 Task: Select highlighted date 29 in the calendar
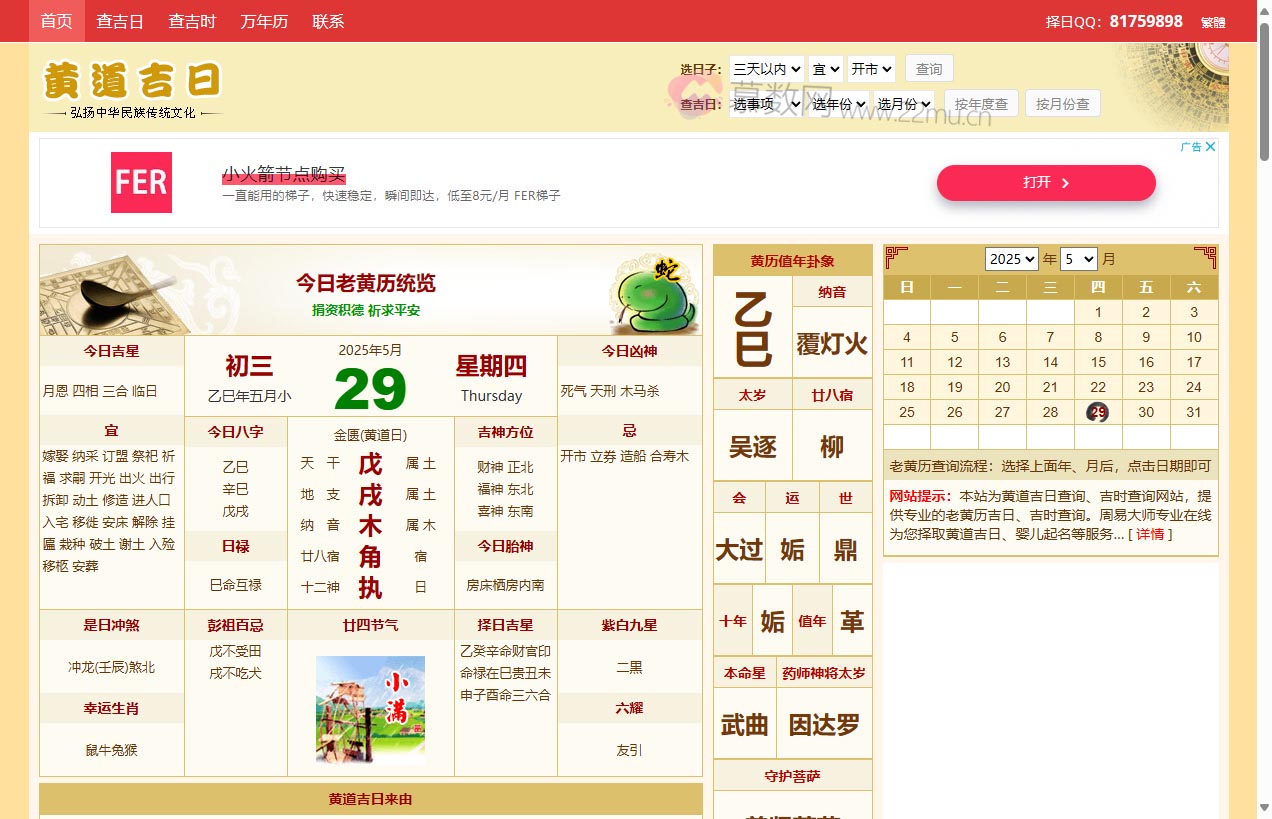1098,412
